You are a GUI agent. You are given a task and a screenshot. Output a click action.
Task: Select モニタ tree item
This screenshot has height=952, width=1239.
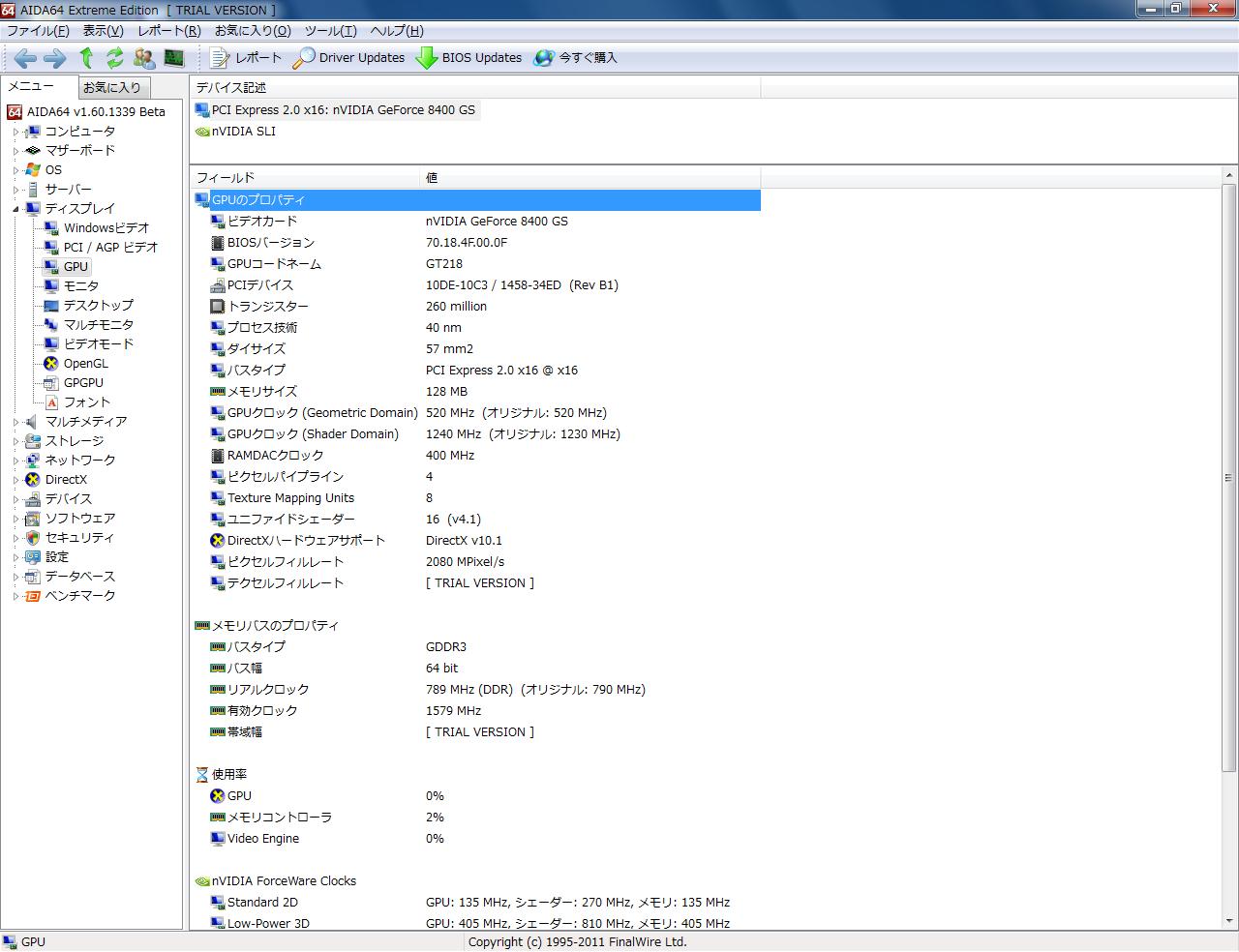(x=81, y=286)
